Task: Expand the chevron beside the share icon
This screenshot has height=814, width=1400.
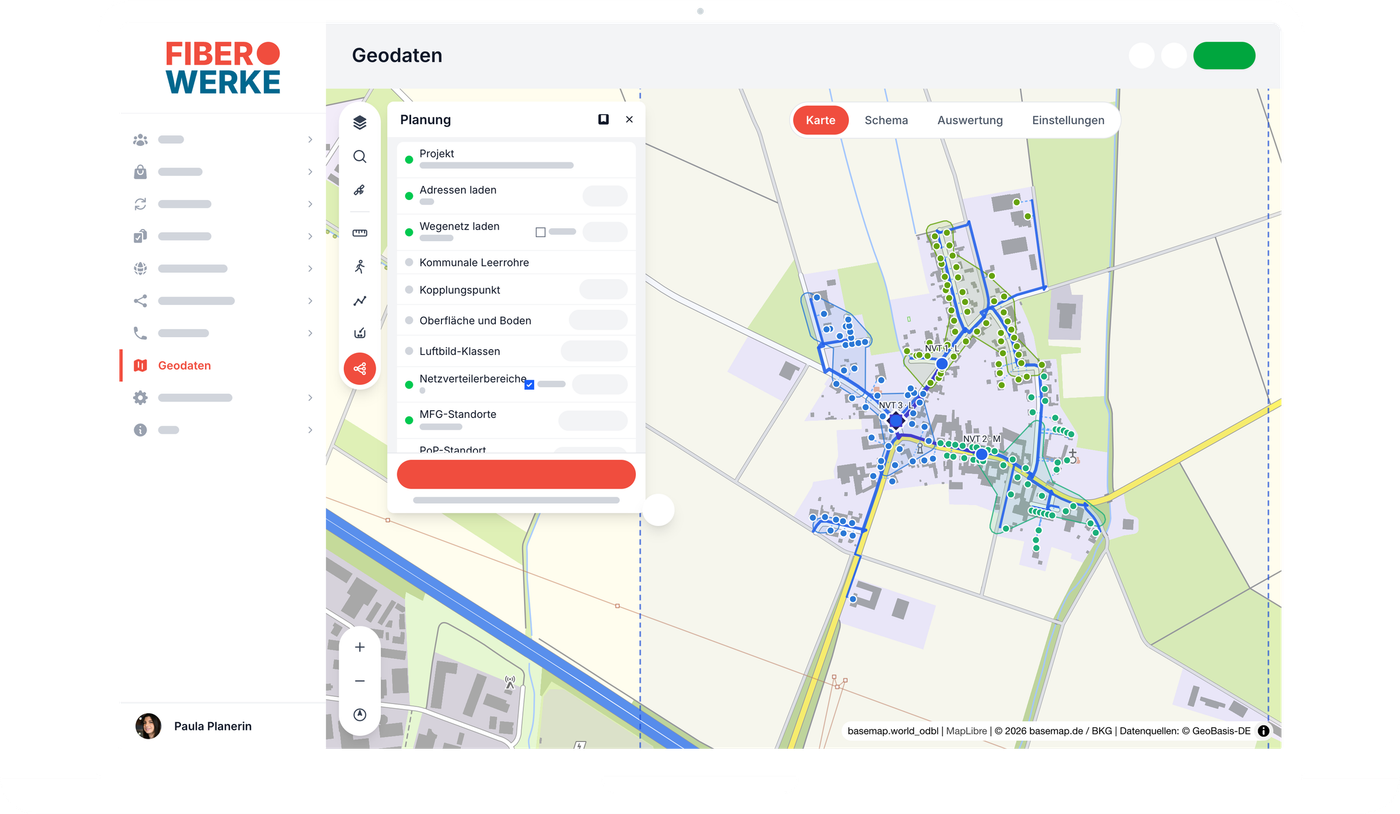Action: click(x=310, y=301)
